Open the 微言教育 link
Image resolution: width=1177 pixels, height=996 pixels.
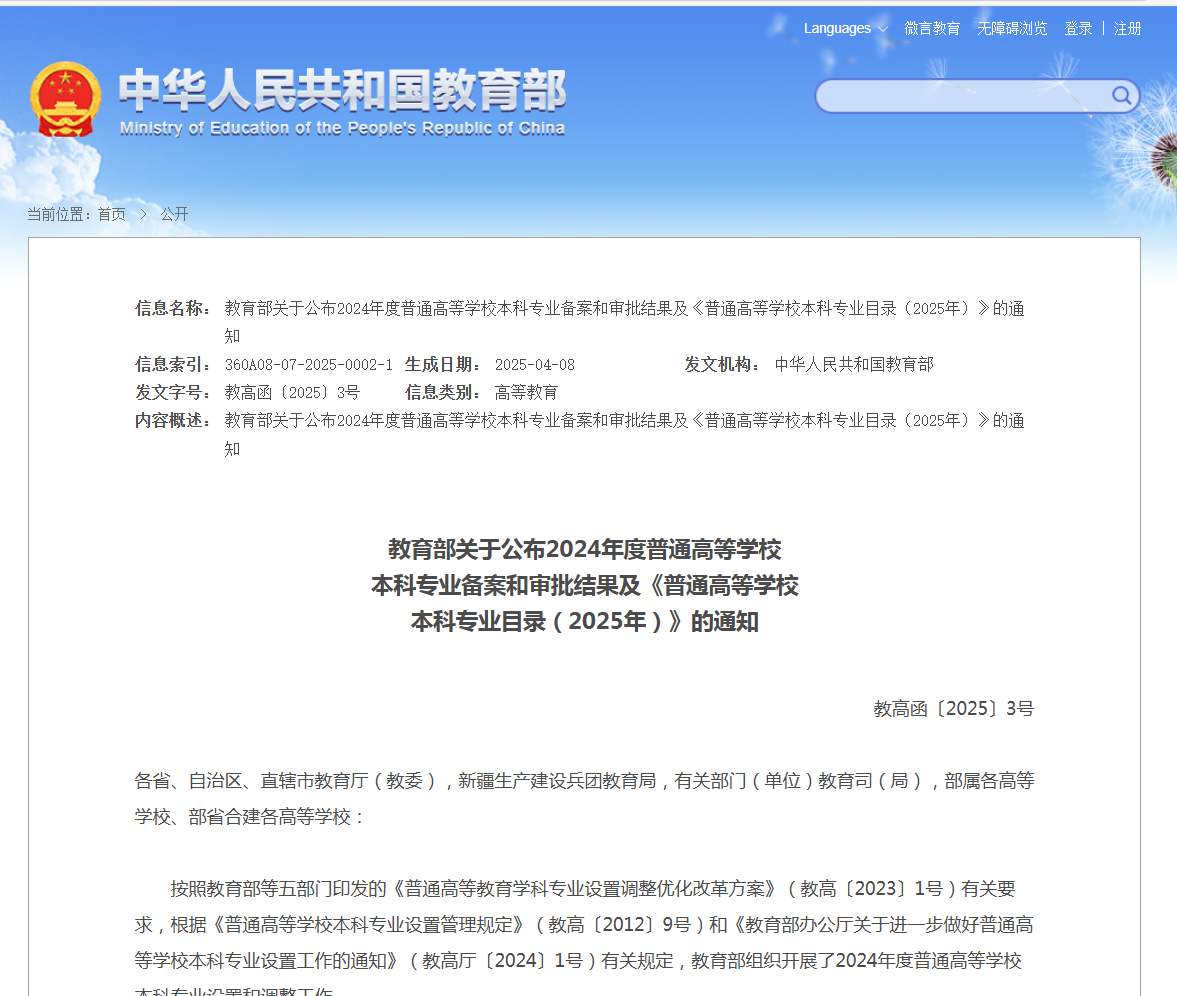(932, 28)
